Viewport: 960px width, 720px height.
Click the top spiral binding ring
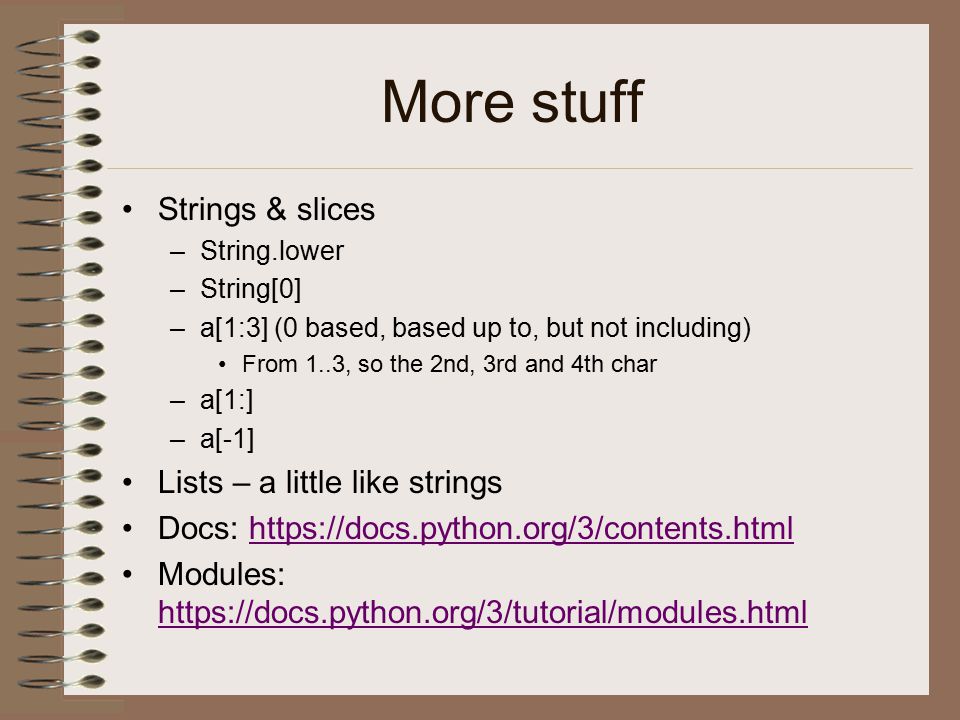click(59, 42)
